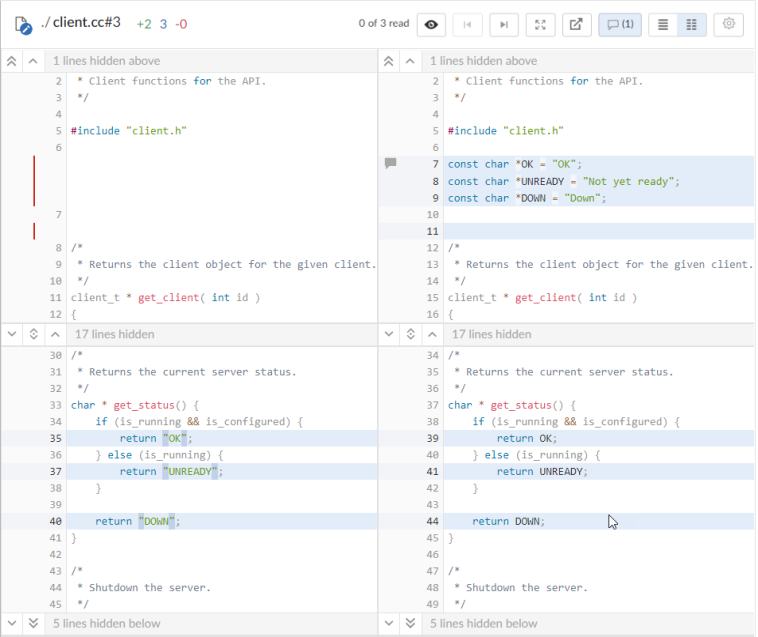Open the file in a new window
The width and height of the screenshot is (758, 637).
point(576,24)
